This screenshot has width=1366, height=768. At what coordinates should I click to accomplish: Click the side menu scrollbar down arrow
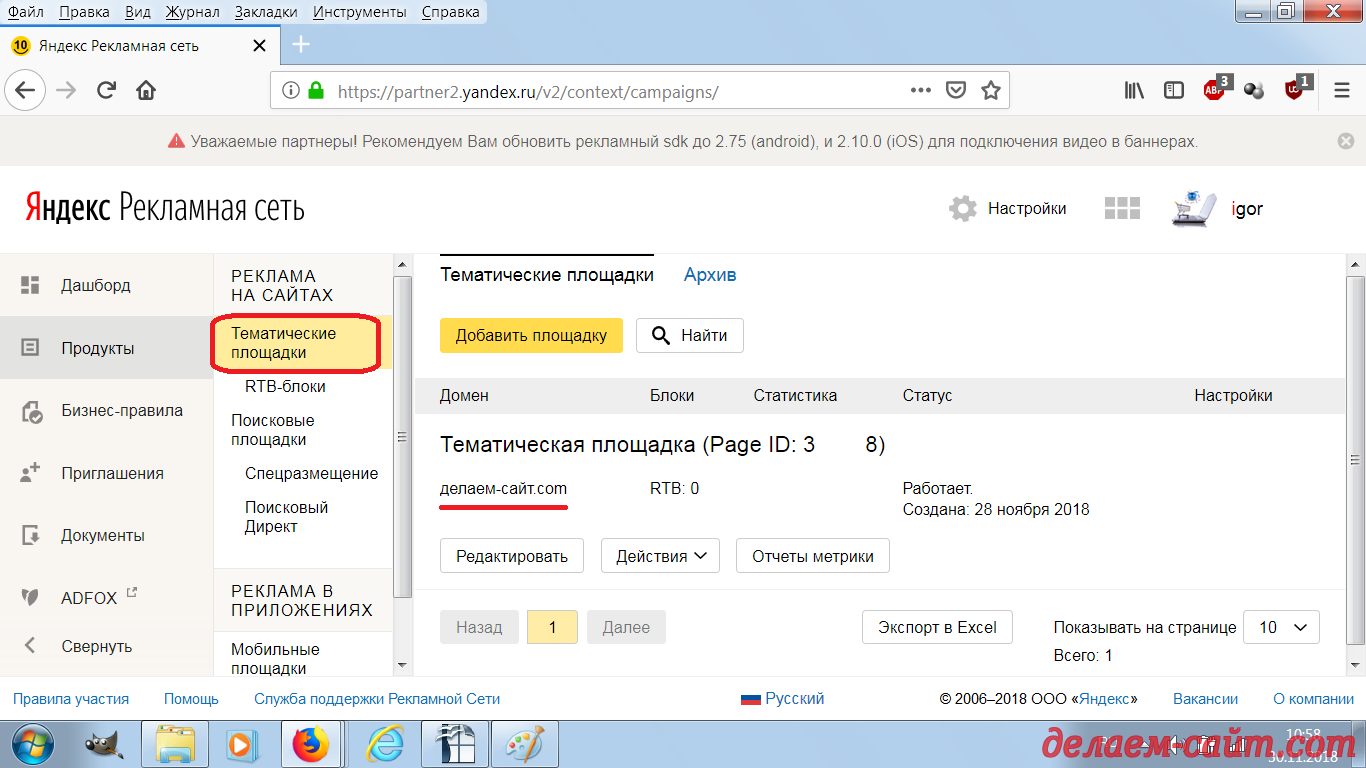402,665
